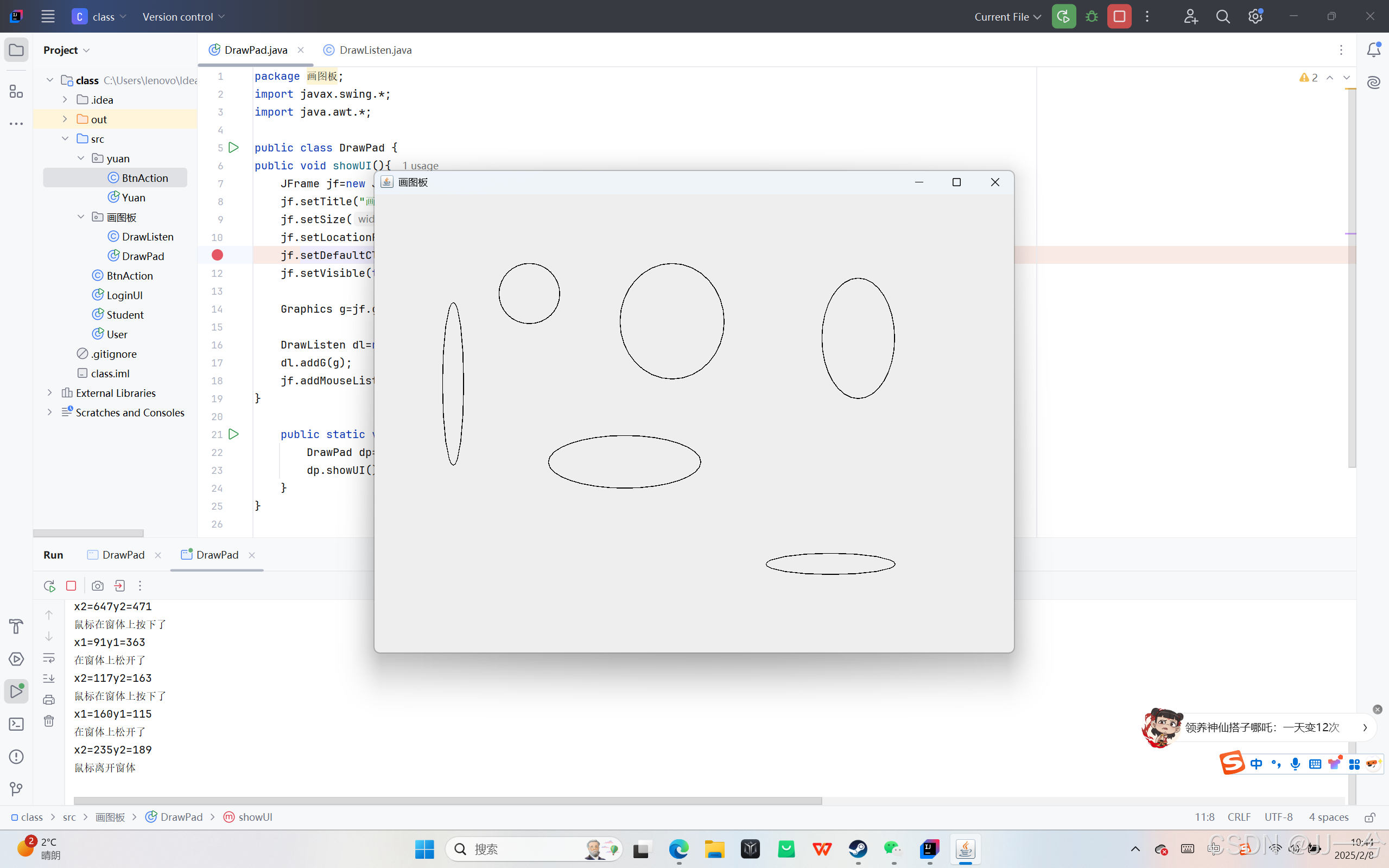This screenshot has height=868, width=1389.
Task: Toggle soft-wrap in the console
Action: pos(49,658)
